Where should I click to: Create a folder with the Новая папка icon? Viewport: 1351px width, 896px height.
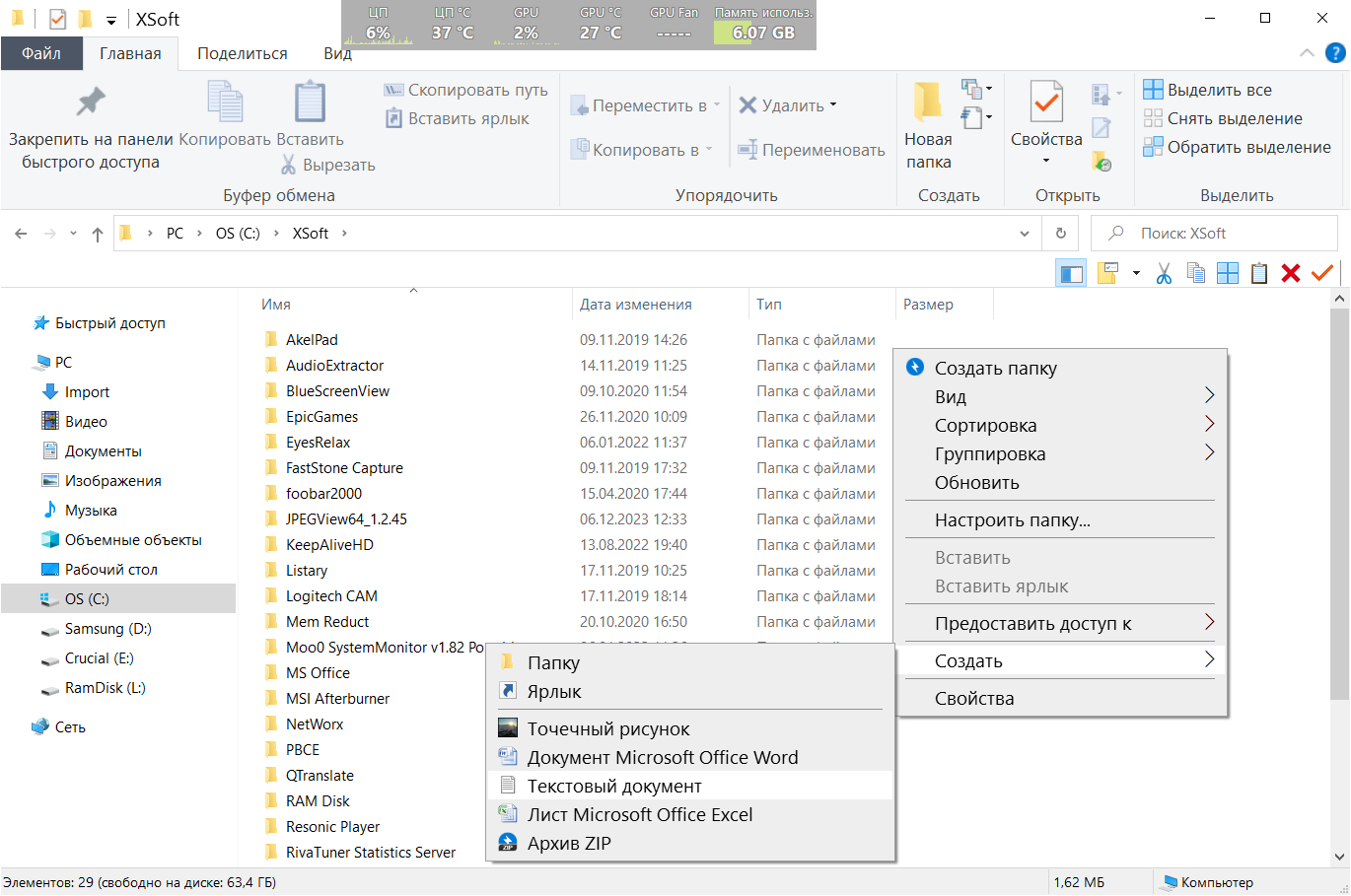coord(928,102)
